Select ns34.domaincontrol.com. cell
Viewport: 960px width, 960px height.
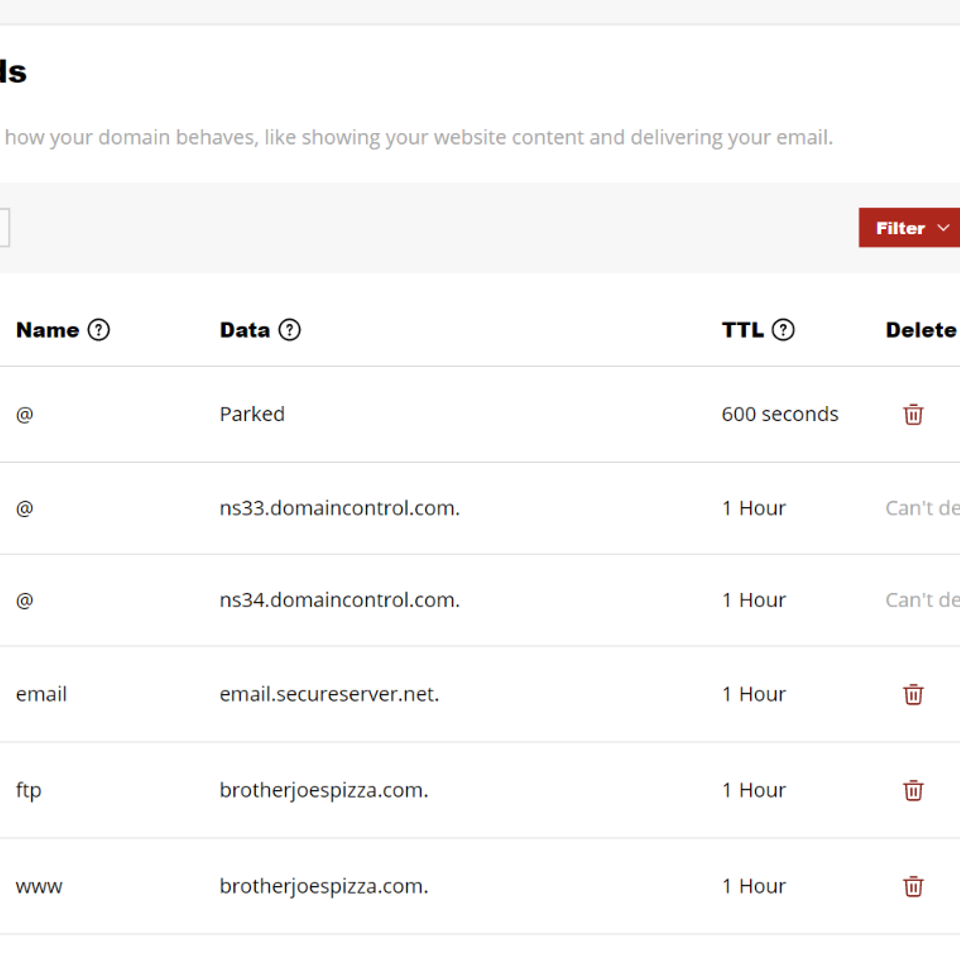click(340, 600)
